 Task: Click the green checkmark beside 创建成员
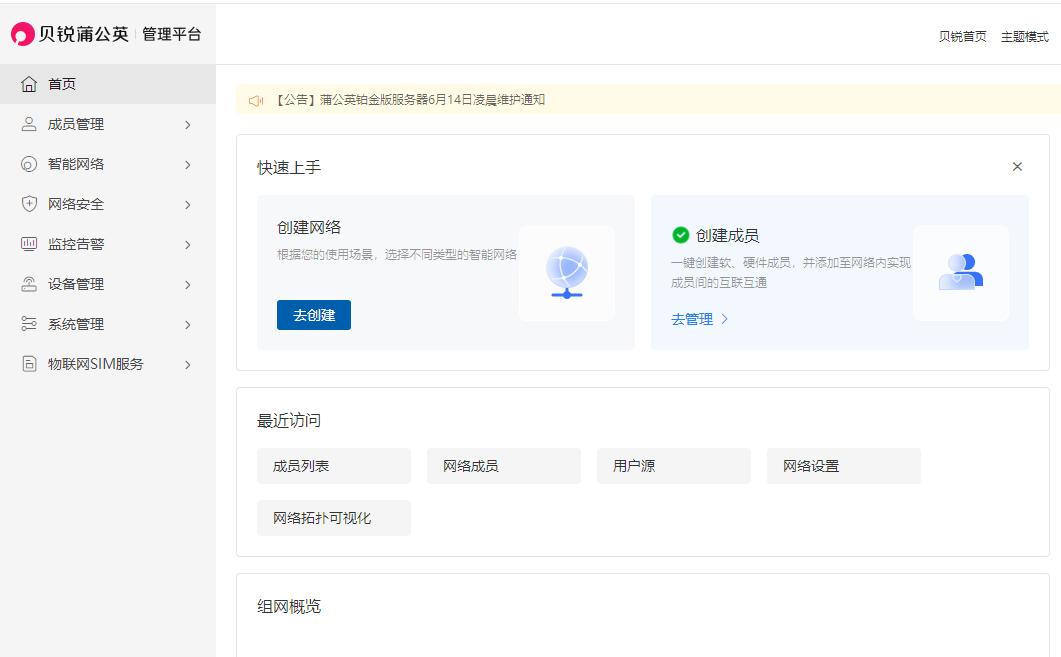(682, 236)
